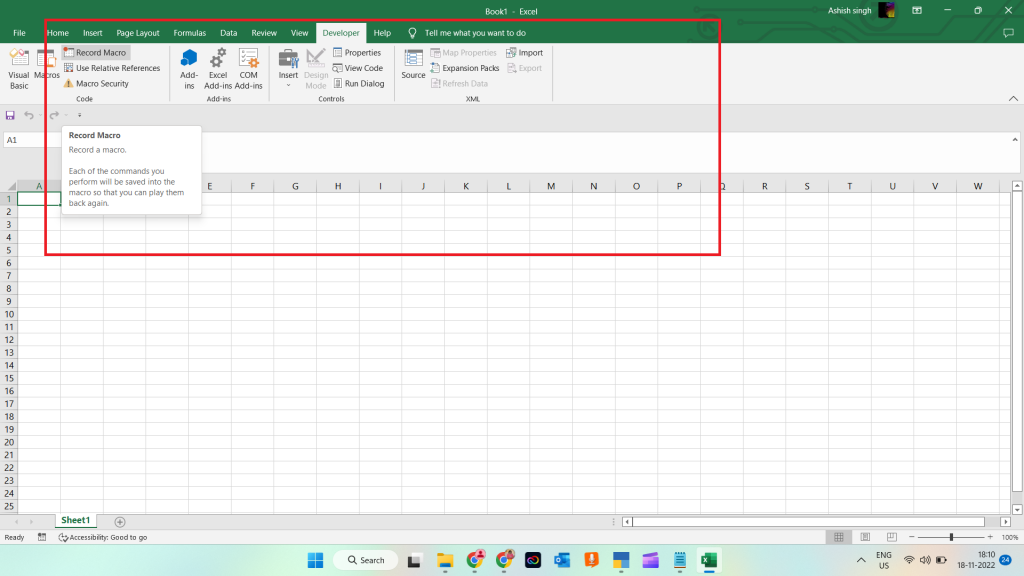Click the Undo button

coord(29,115)
